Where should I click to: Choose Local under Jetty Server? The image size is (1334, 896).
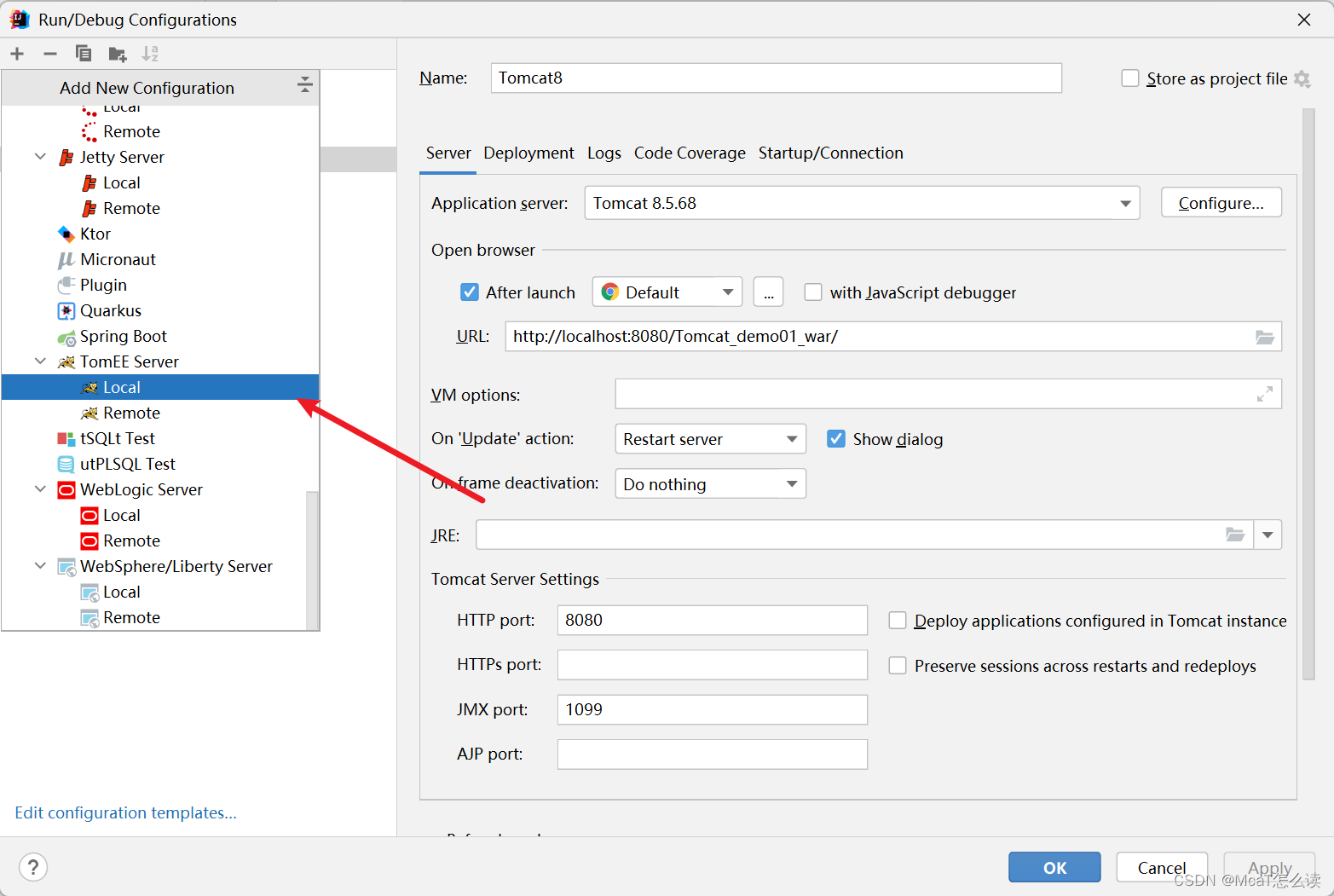coord(122,182)
